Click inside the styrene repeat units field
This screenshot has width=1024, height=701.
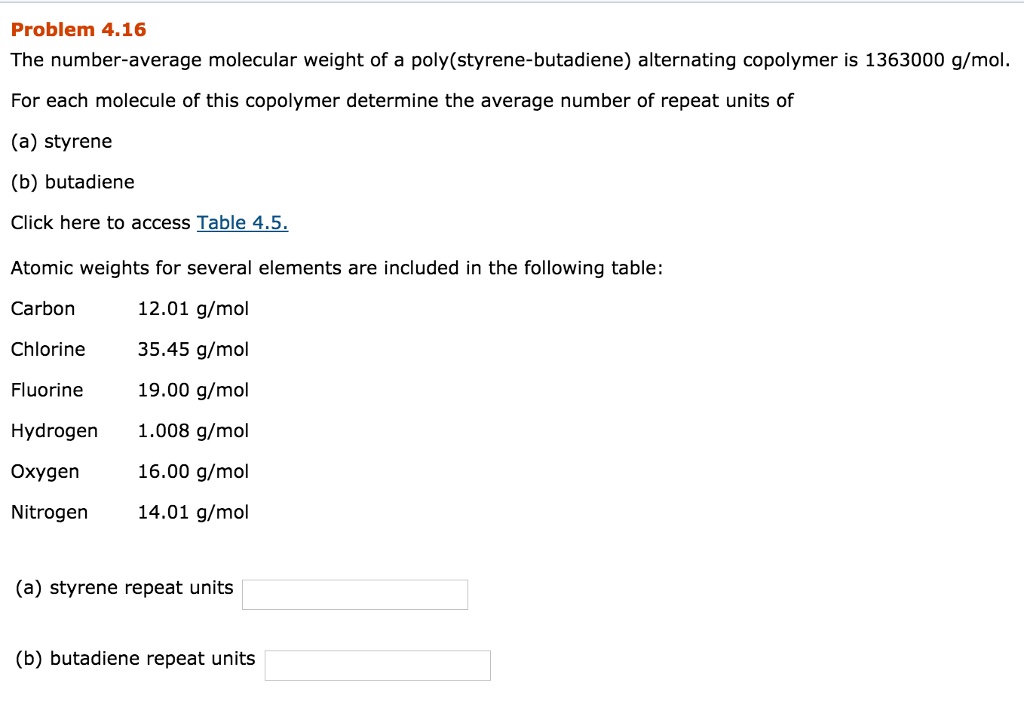coord(354,594)
